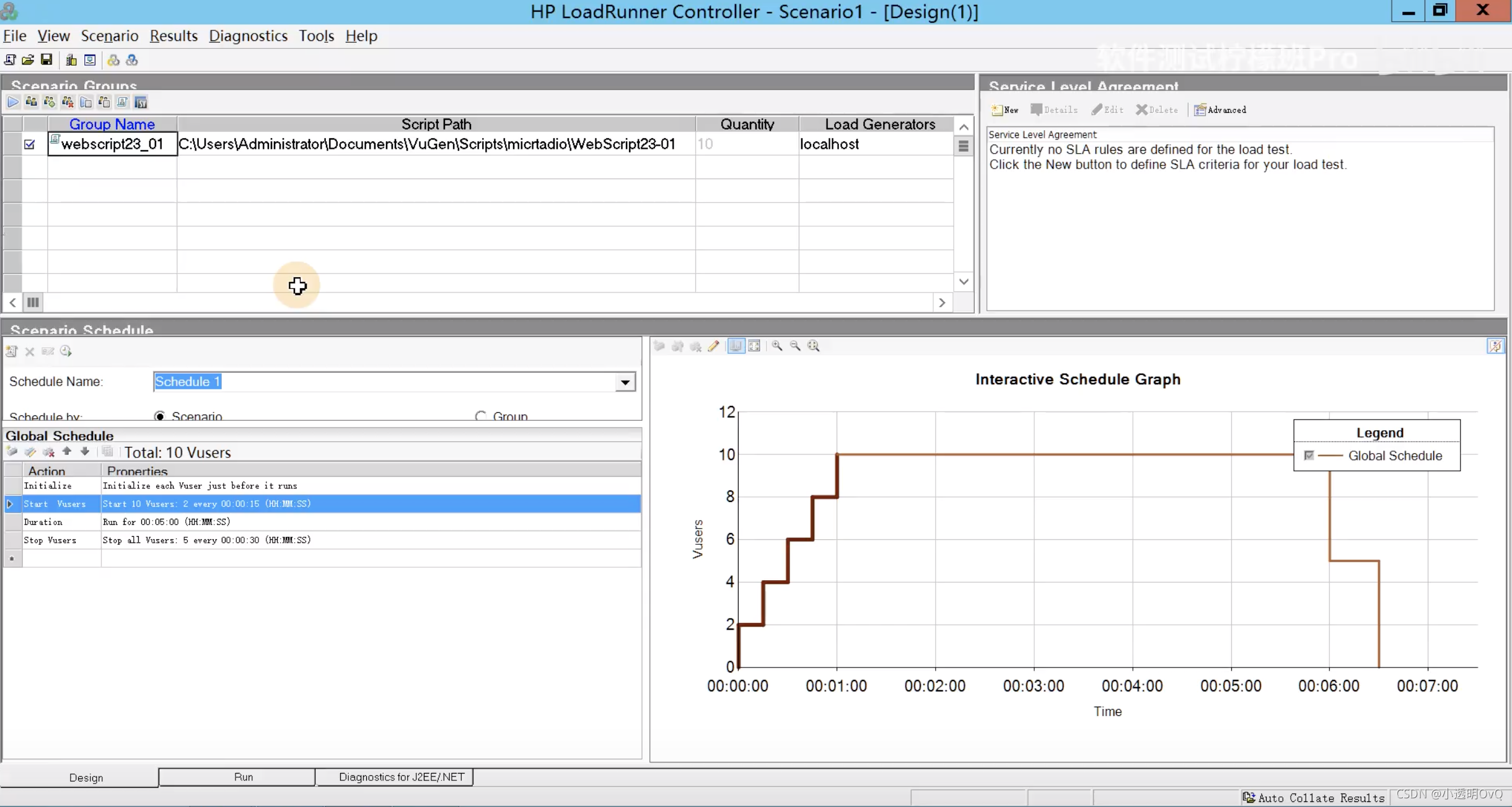
Task: Click the New Scenario toolbar icon
Action: [x=10, y=60]
